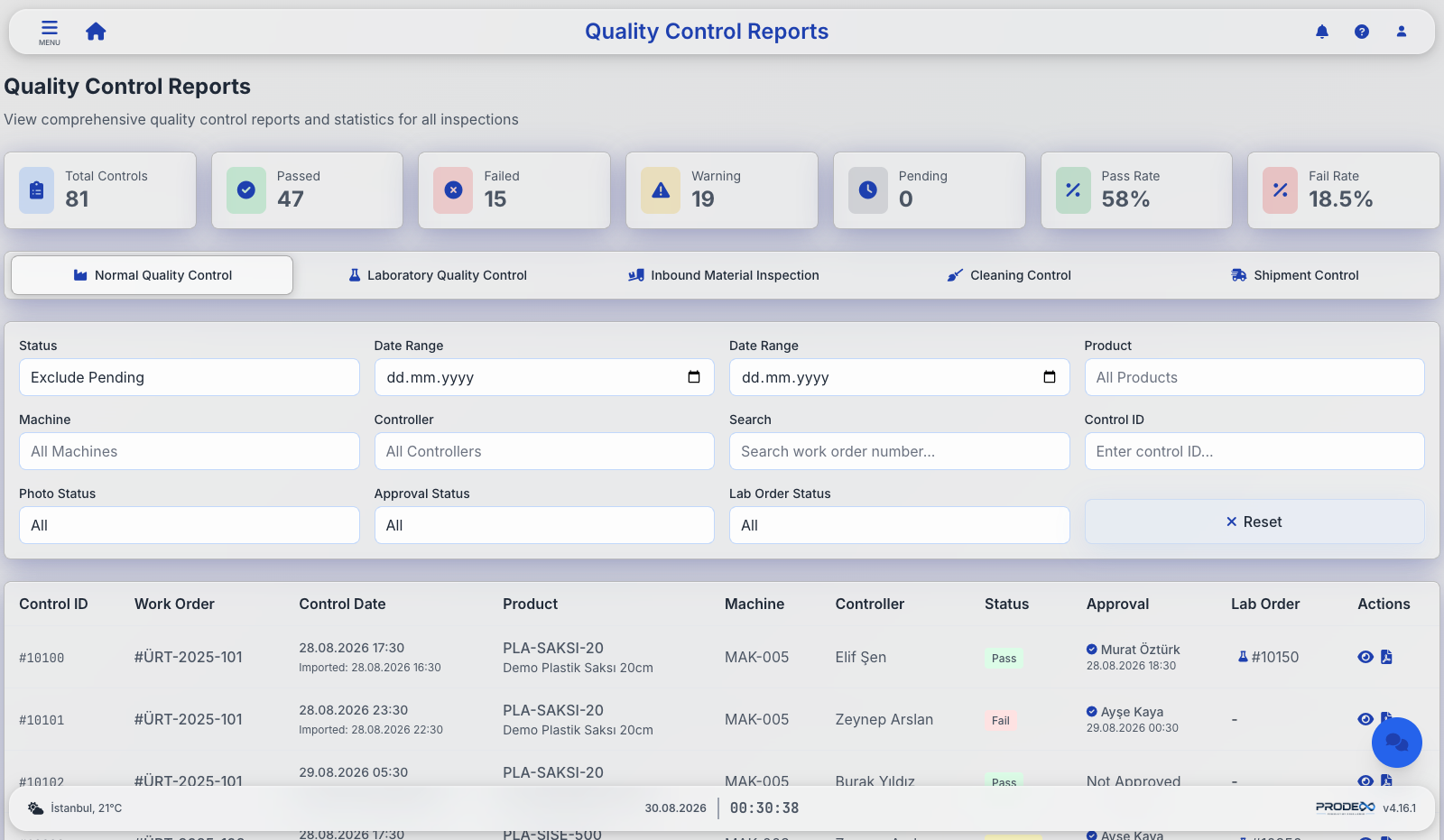
Task: View details of control #10100
Action: [1365, 657]
